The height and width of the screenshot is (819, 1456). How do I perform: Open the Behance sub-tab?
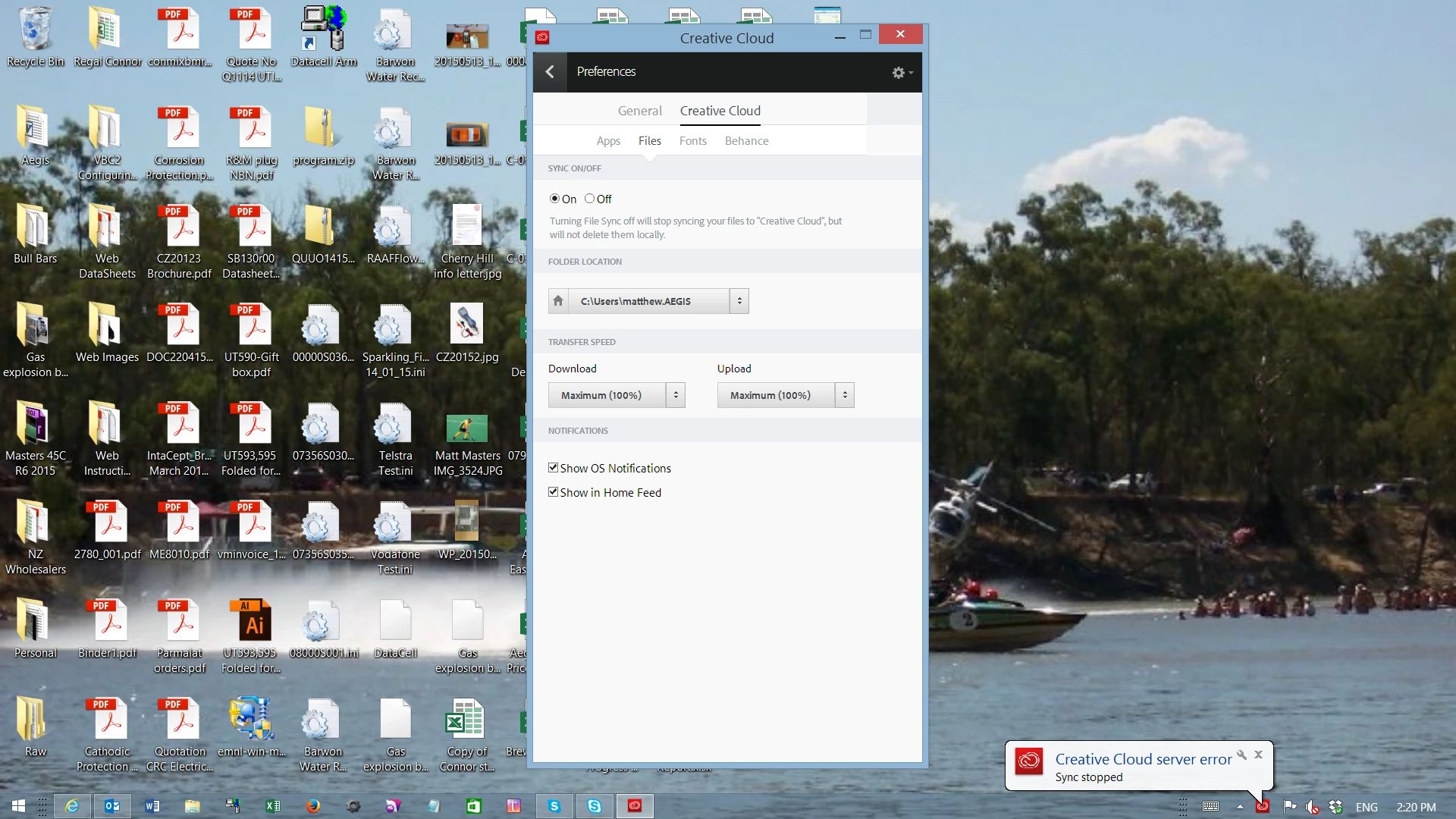746,141
